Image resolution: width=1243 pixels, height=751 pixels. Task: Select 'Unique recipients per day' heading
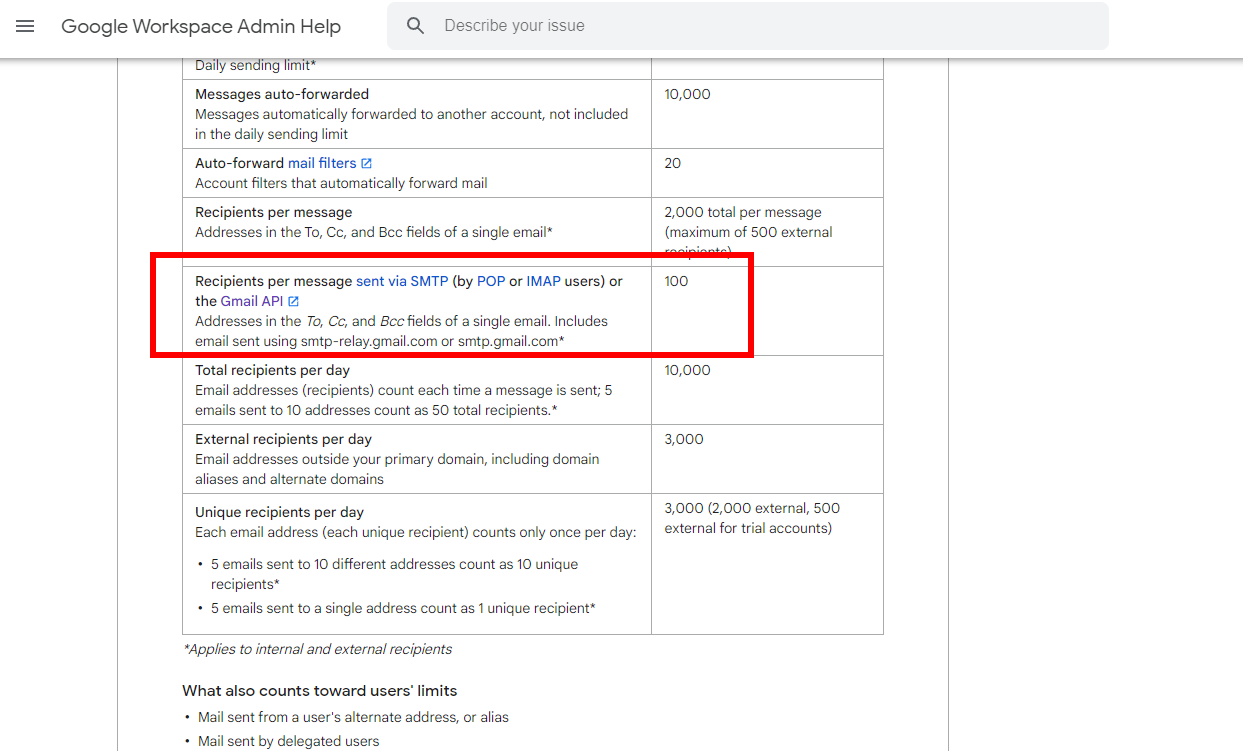(x=279, y=512)
